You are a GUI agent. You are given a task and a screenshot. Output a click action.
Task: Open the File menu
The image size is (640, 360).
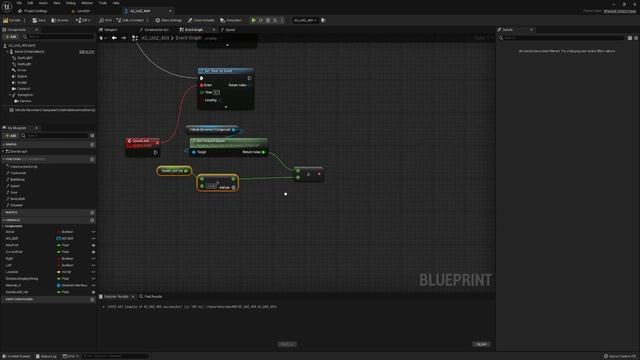tap(19, 3)
